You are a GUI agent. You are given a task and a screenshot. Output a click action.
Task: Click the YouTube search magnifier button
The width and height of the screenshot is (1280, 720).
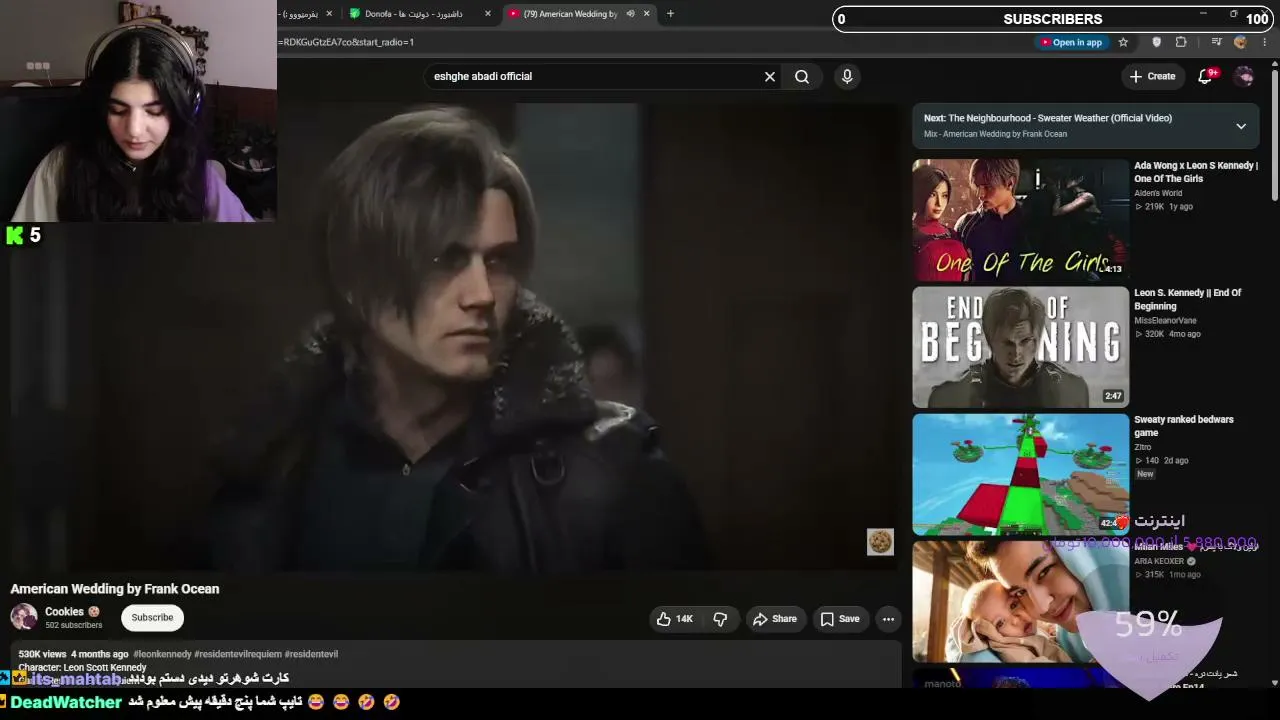click(802, 76)
